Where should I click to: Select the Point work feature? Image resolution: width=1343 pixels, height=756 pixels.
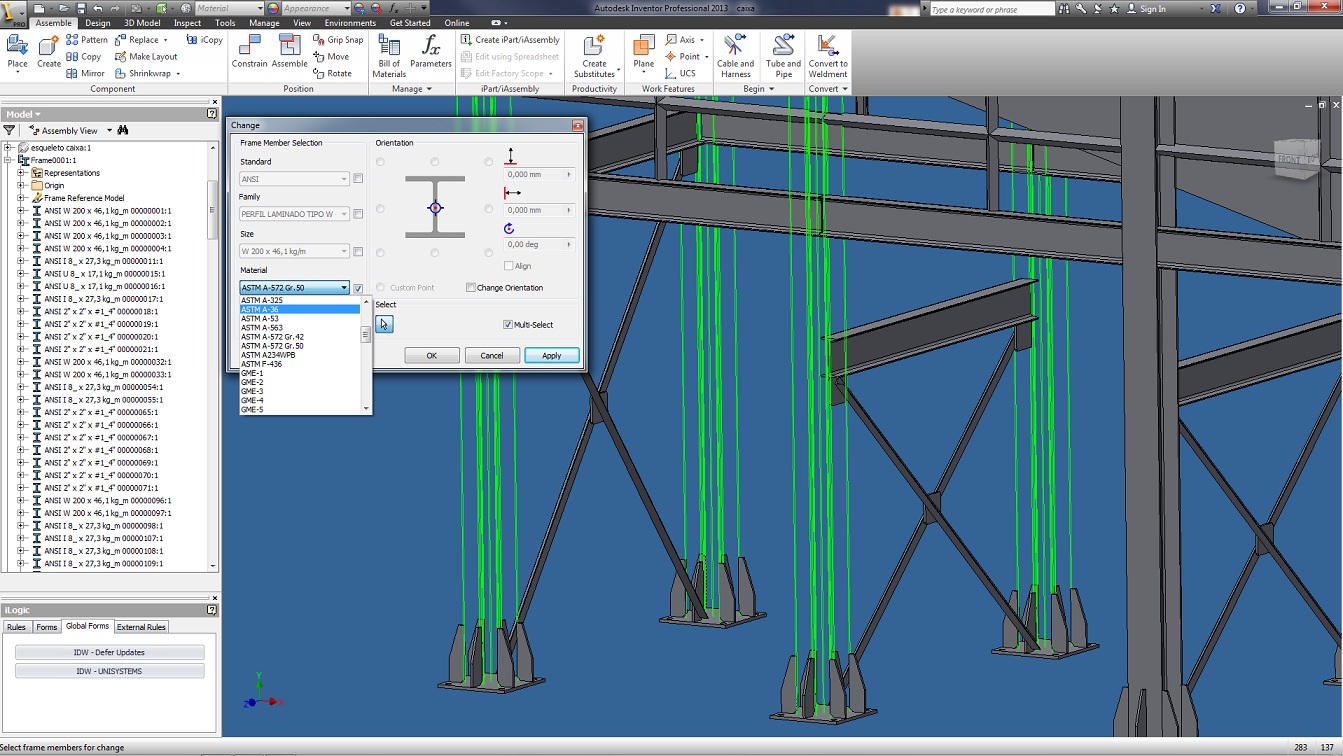tap(686, 57)
